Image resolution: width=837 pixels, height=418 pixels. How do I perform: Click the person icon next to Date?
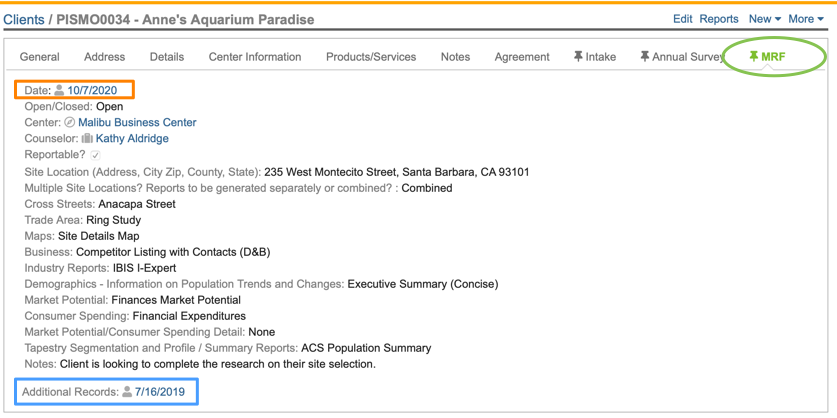(59, 91)
